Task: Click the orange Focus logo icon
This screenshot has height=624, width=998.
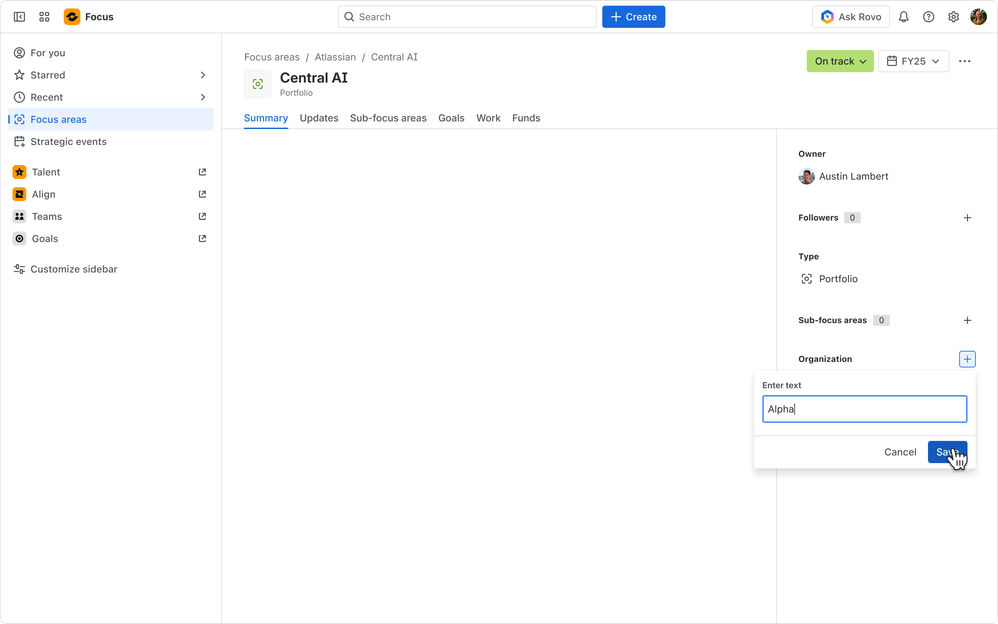Action: pyautogui.click(x=72, y=17)
